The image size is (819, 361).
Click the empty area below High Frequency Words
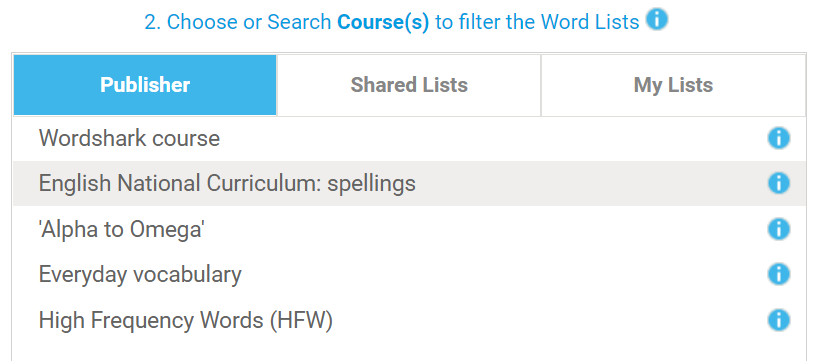[409, 352]
